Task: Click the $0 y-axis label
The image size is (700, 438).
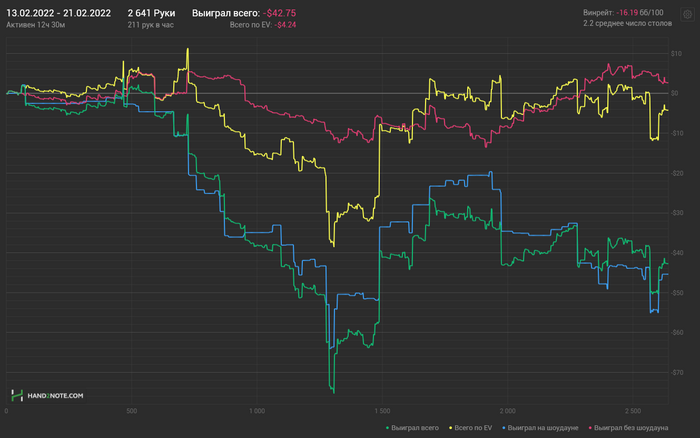Action: click(x=675, y=93)
